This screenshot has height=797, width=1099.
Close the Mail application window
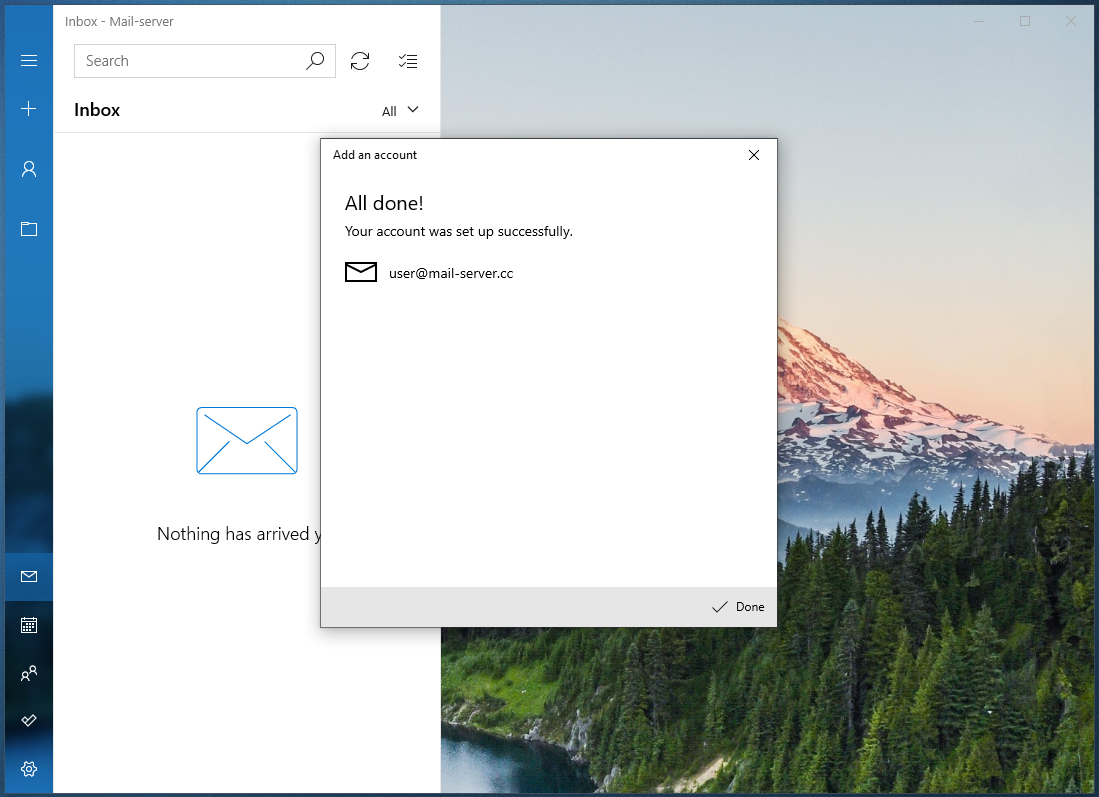pos(1071,21)
